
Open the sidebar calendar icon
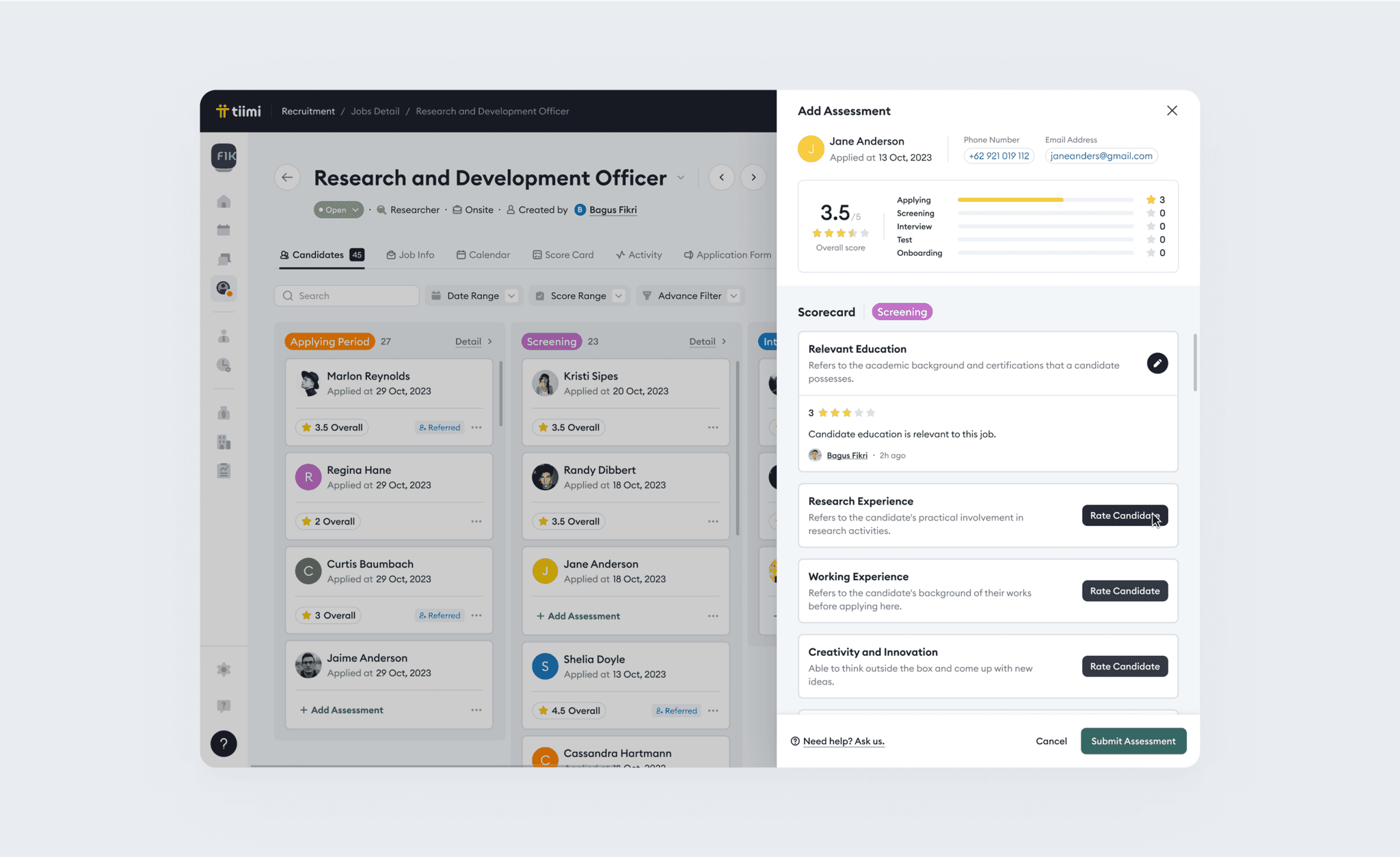(x=224, y=230)
